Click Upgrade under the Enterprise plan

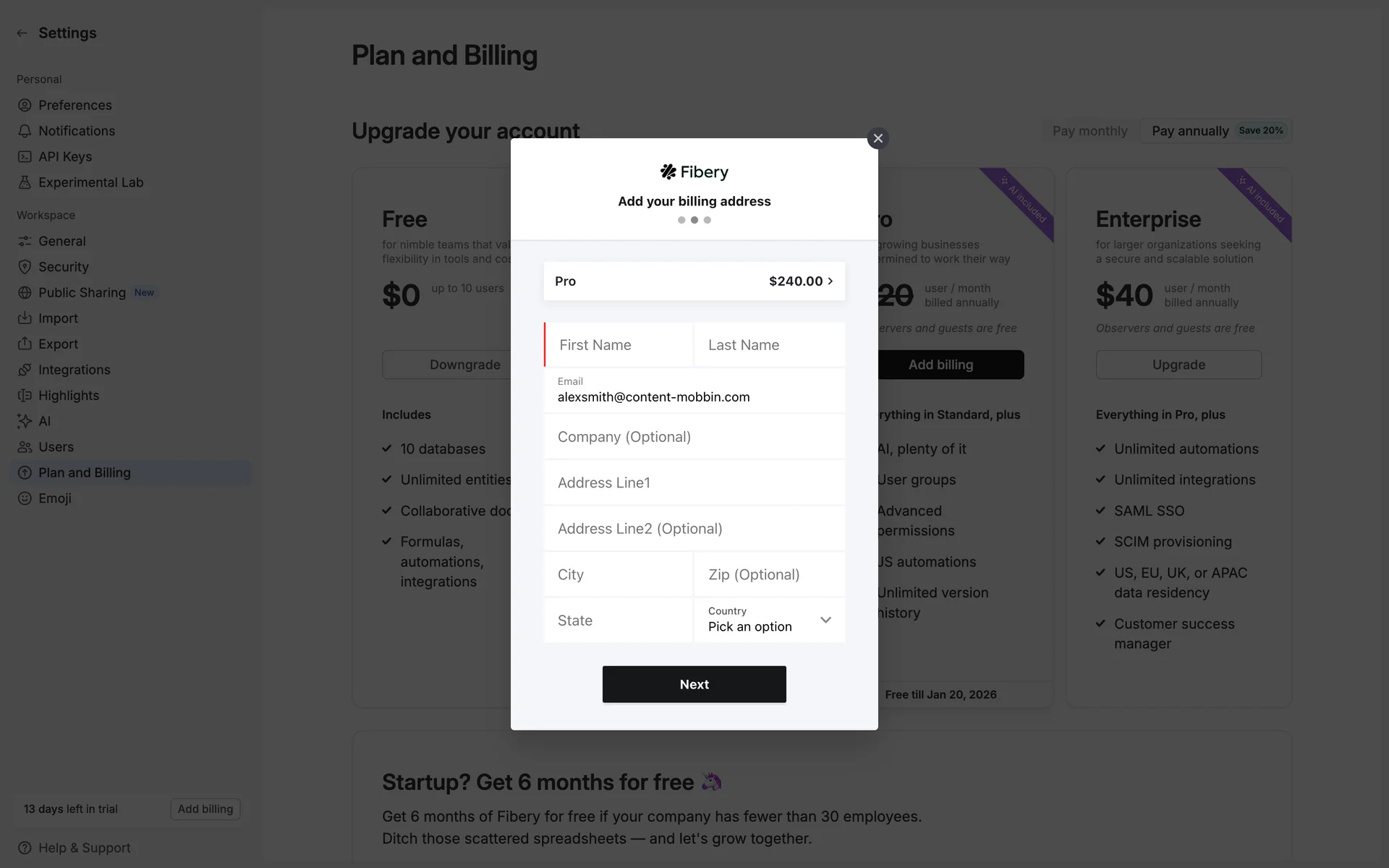pos(1178,365)
